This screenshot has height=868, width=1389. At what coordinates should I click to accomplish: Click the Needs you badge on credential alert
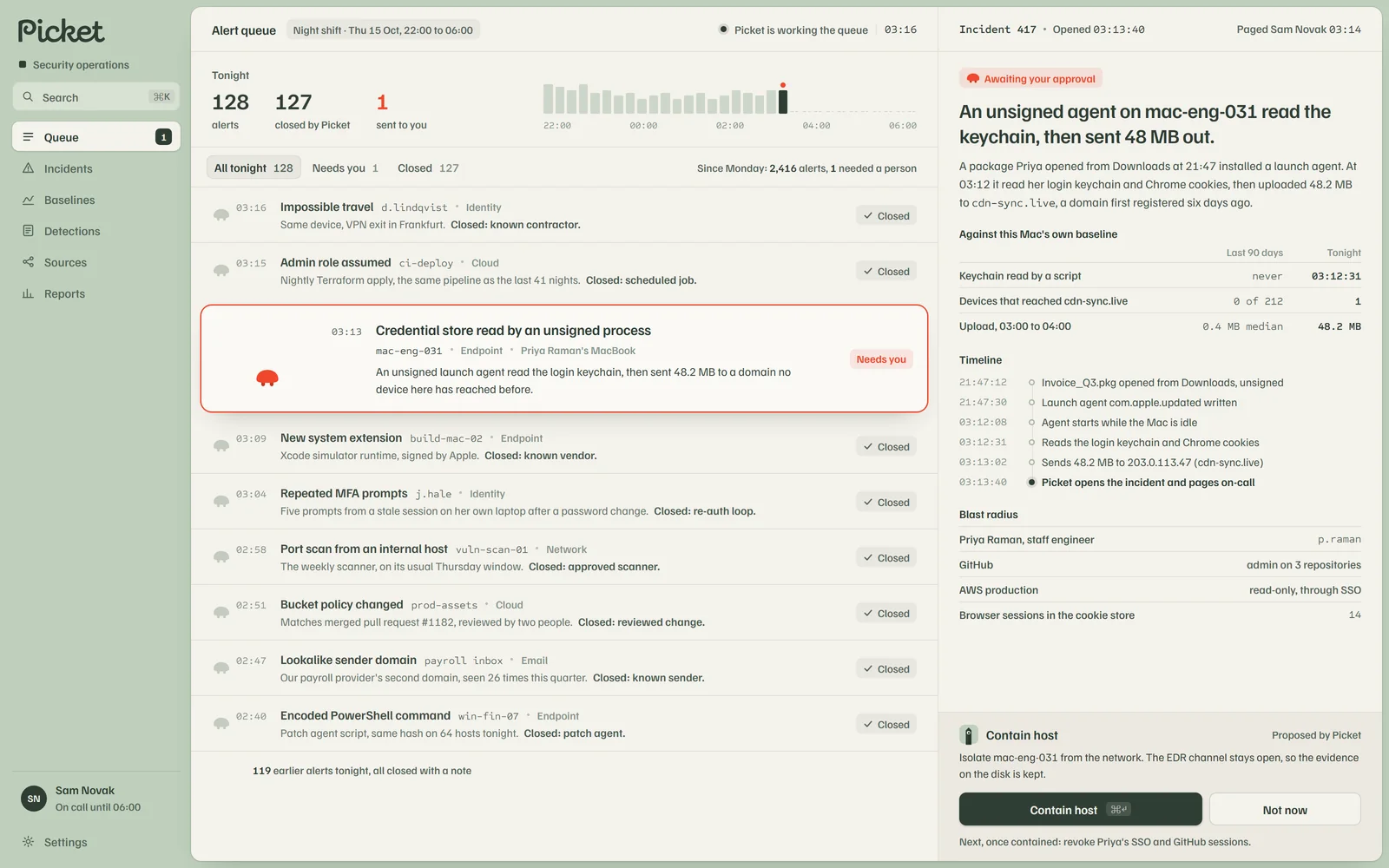click(x=881, y=359)
